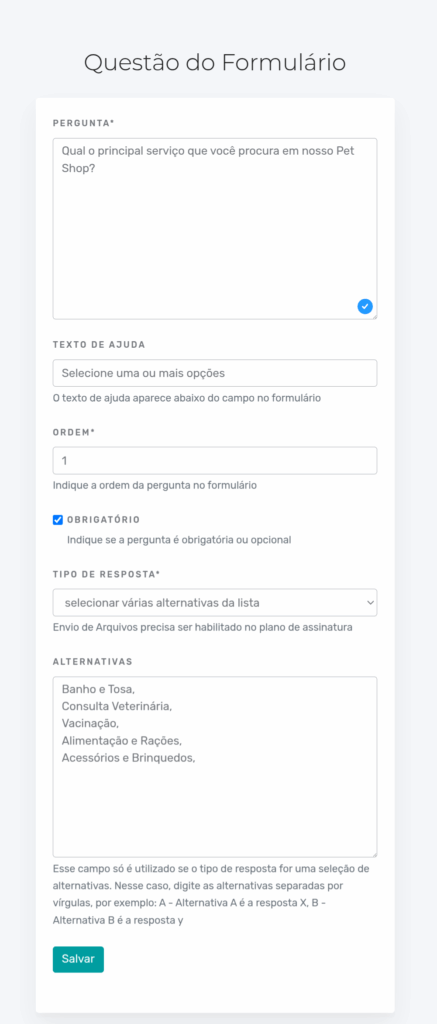Click the chevron arrow of response type select
The image size is (437, 1024).
(x=370, y=603)
